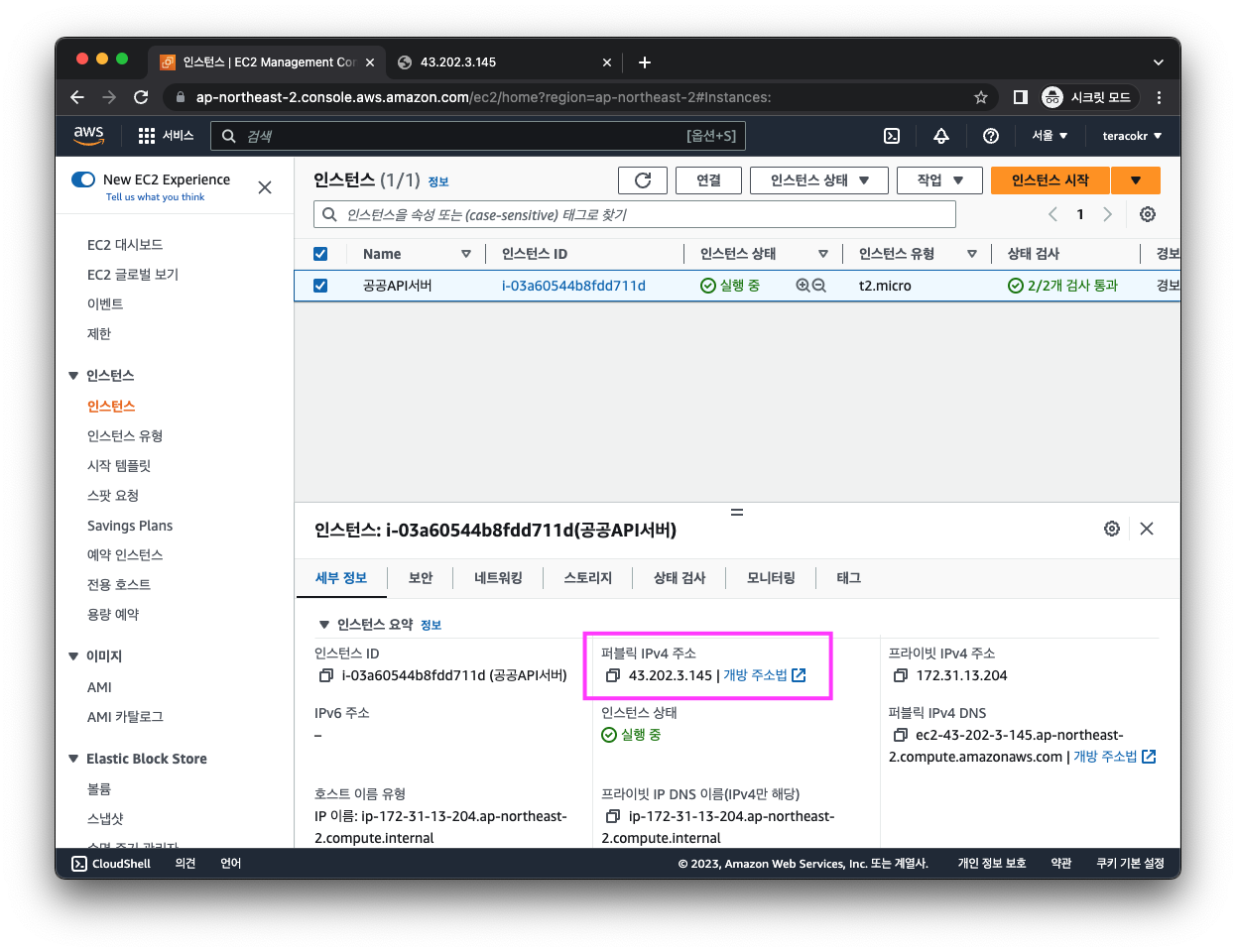
Task: Open the help question mark icon
Action: [991, 136]
